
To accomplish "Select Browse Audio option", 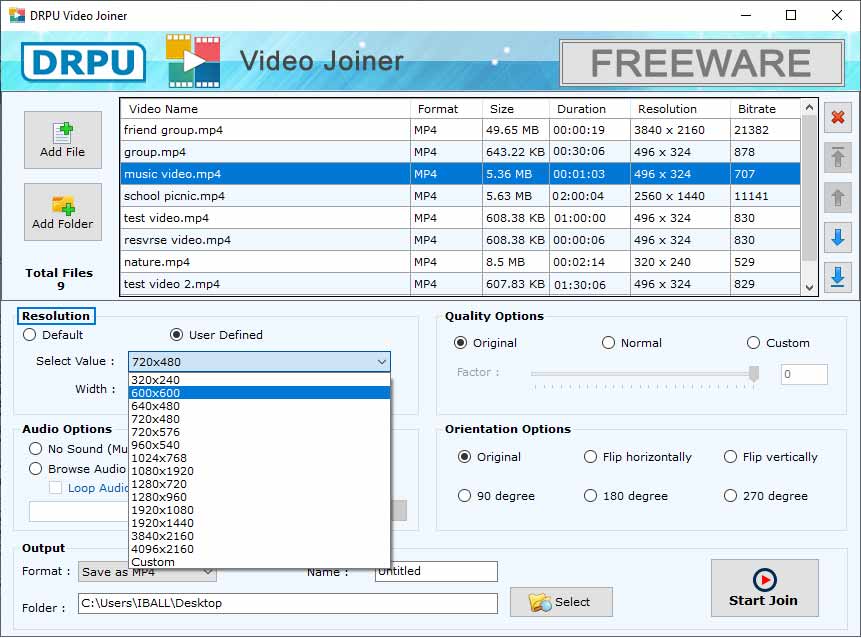I will click(x=36, y=468).
